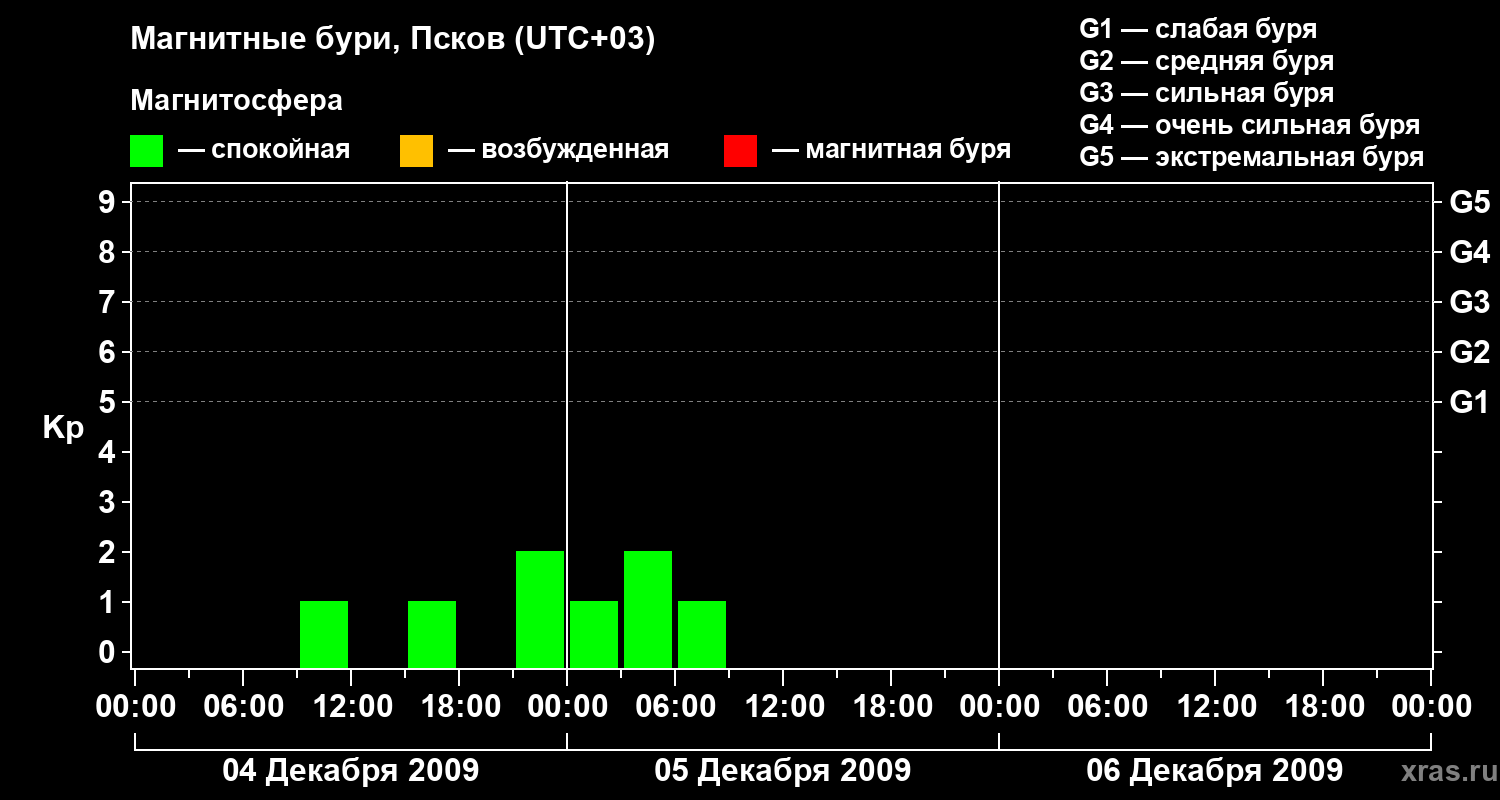Viewport: 1500px width, 800px height.
Task: Click the orange excited magnetosphere legend swatch
Action: 416,151
